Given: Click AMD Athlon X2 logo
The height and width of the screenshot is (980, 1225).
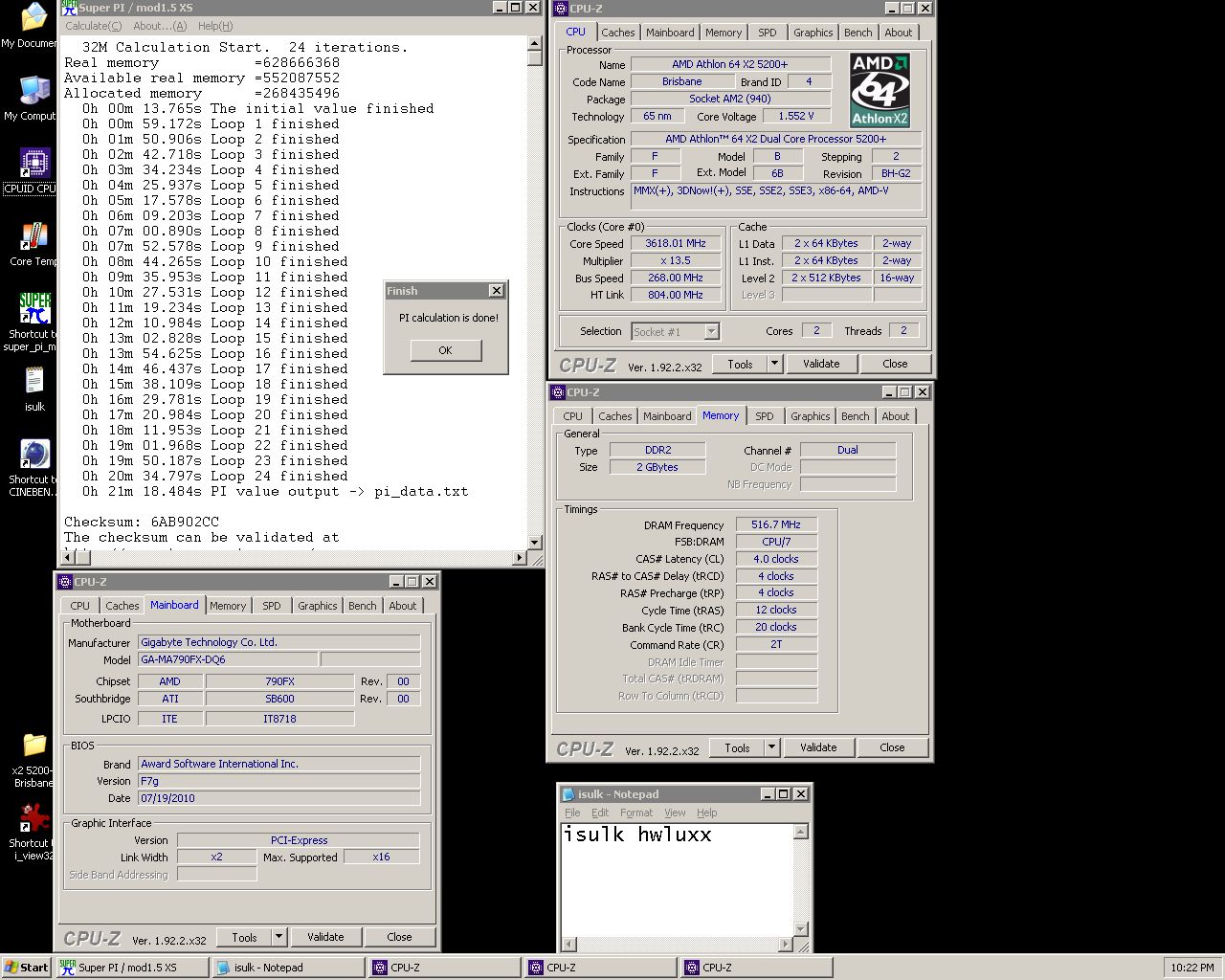Looking at the screenshot, I should pyautogui.click(x=880, y=90).
